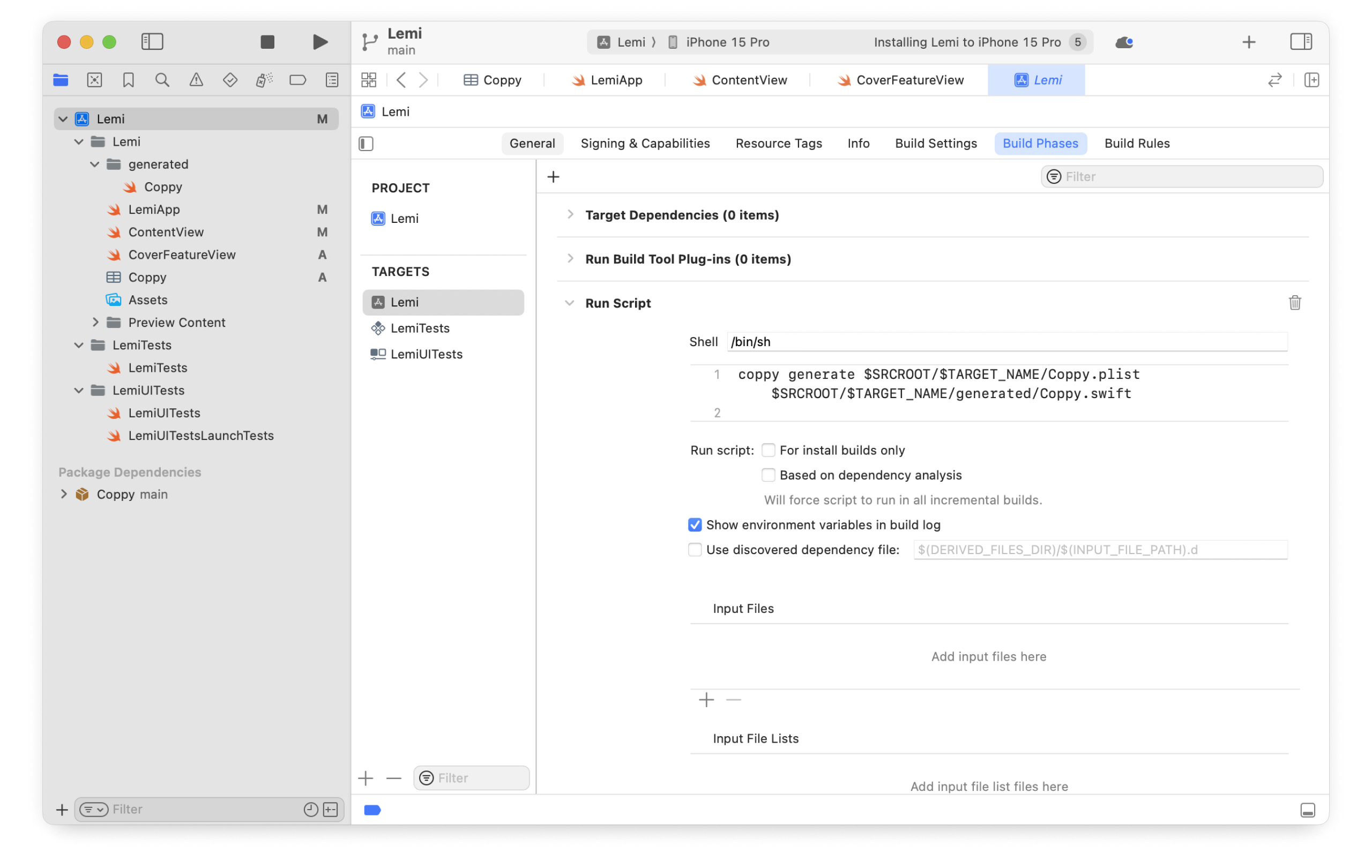The image size is (1372, 868).
Task: Stop the running build
Action: point(267,42)
